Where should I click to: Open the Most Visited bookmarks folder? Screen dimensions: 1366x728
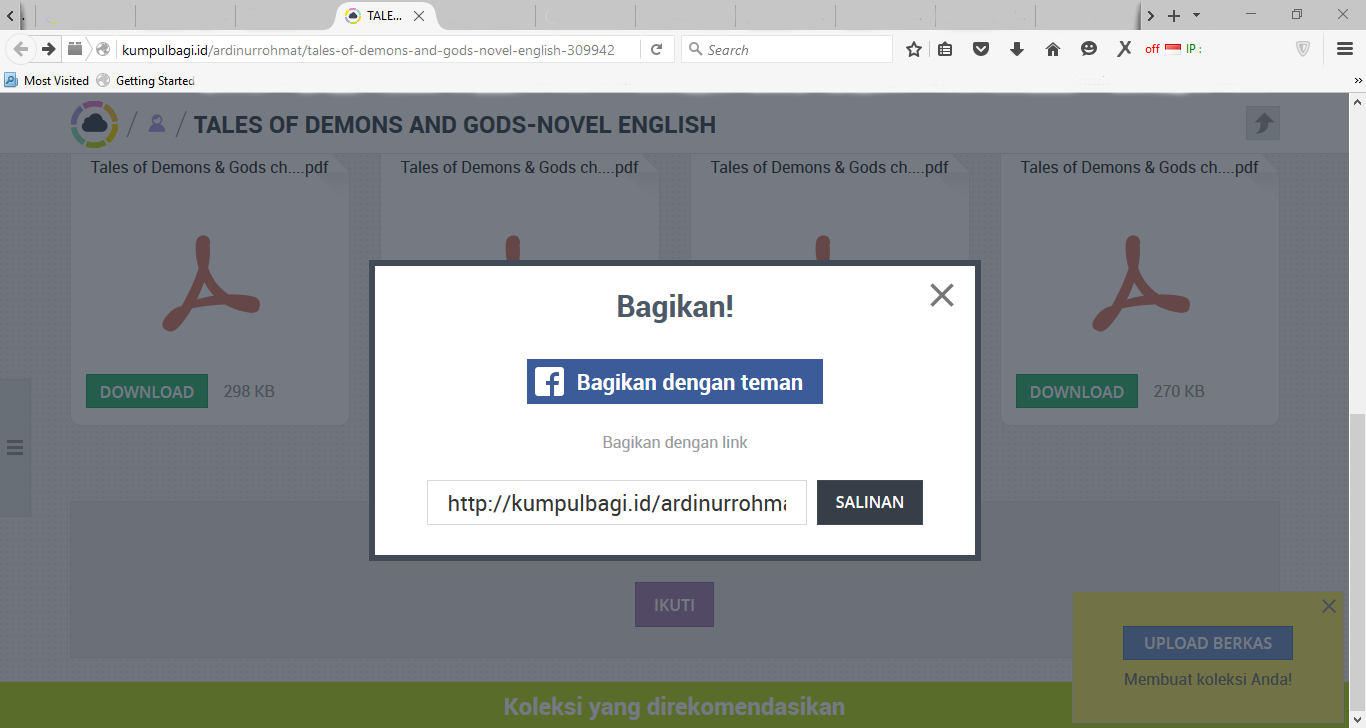(47, 80)
